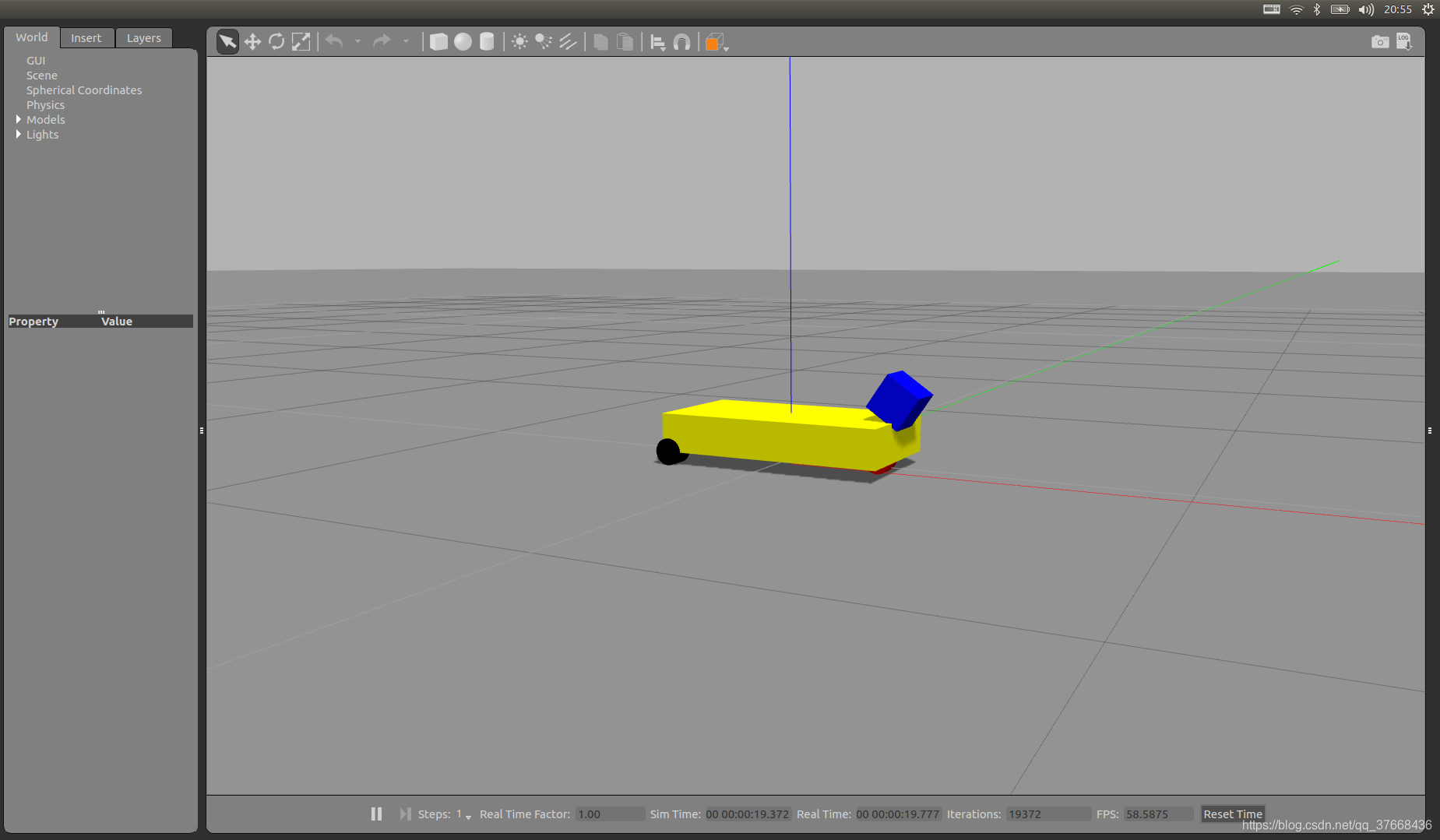Open the redo history dropdown
The height and width of the screenshot is (840, 1440).
(x=406, y=41)
